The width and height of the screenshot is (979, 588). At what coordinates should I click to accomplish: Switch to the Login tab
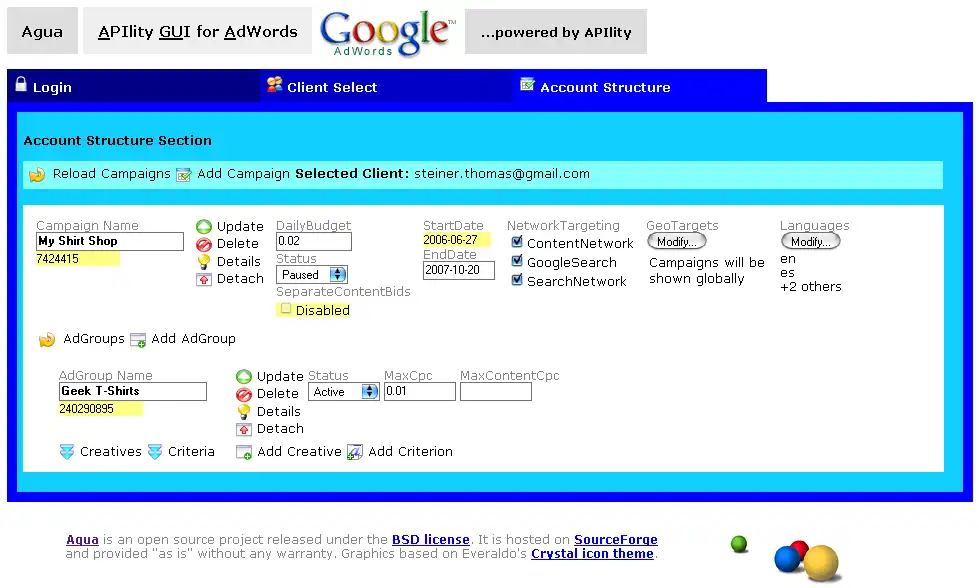pyautogui.click(x=133, y=86)
